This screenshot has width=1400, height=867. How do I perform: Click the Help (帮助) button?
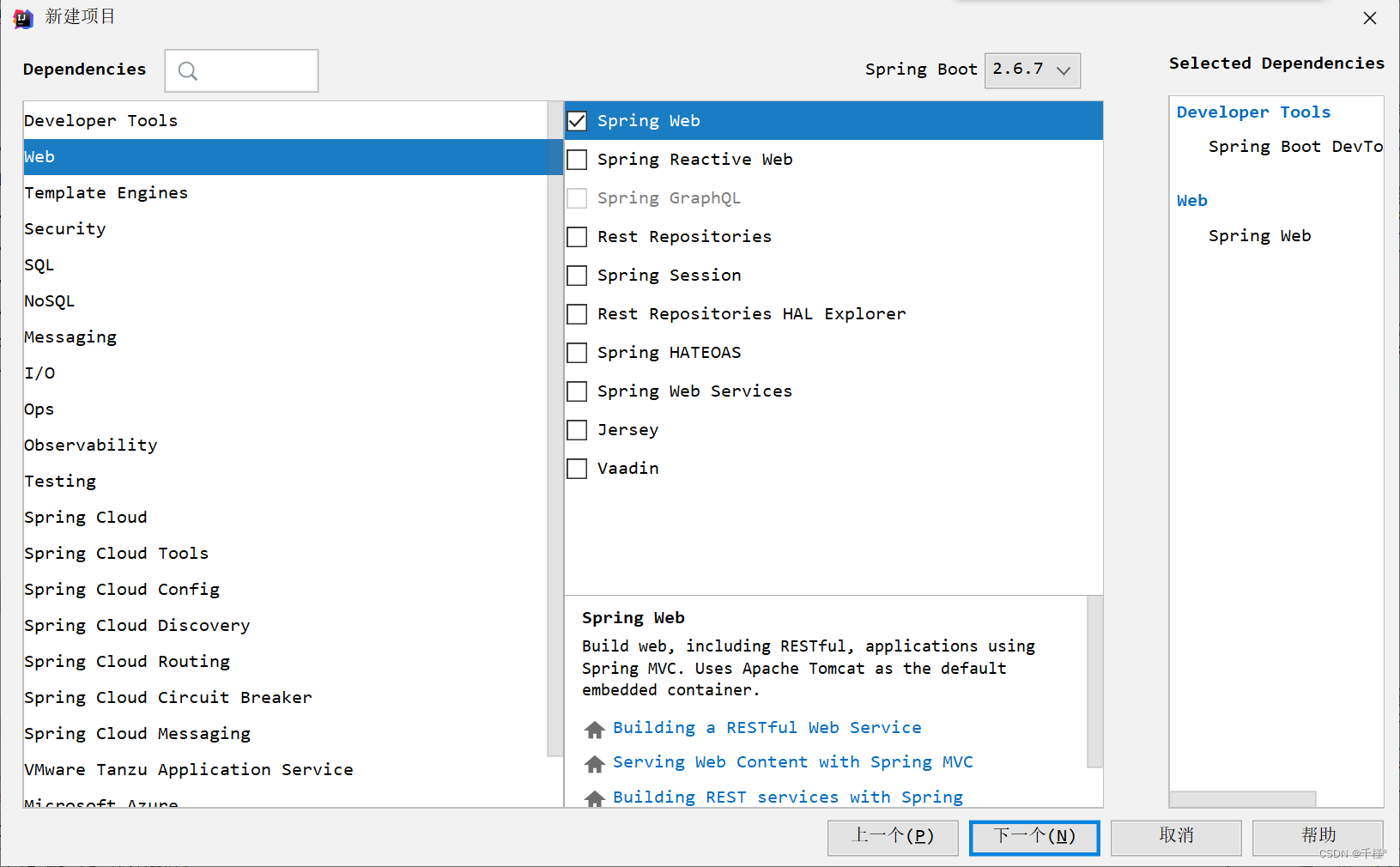1318,838
